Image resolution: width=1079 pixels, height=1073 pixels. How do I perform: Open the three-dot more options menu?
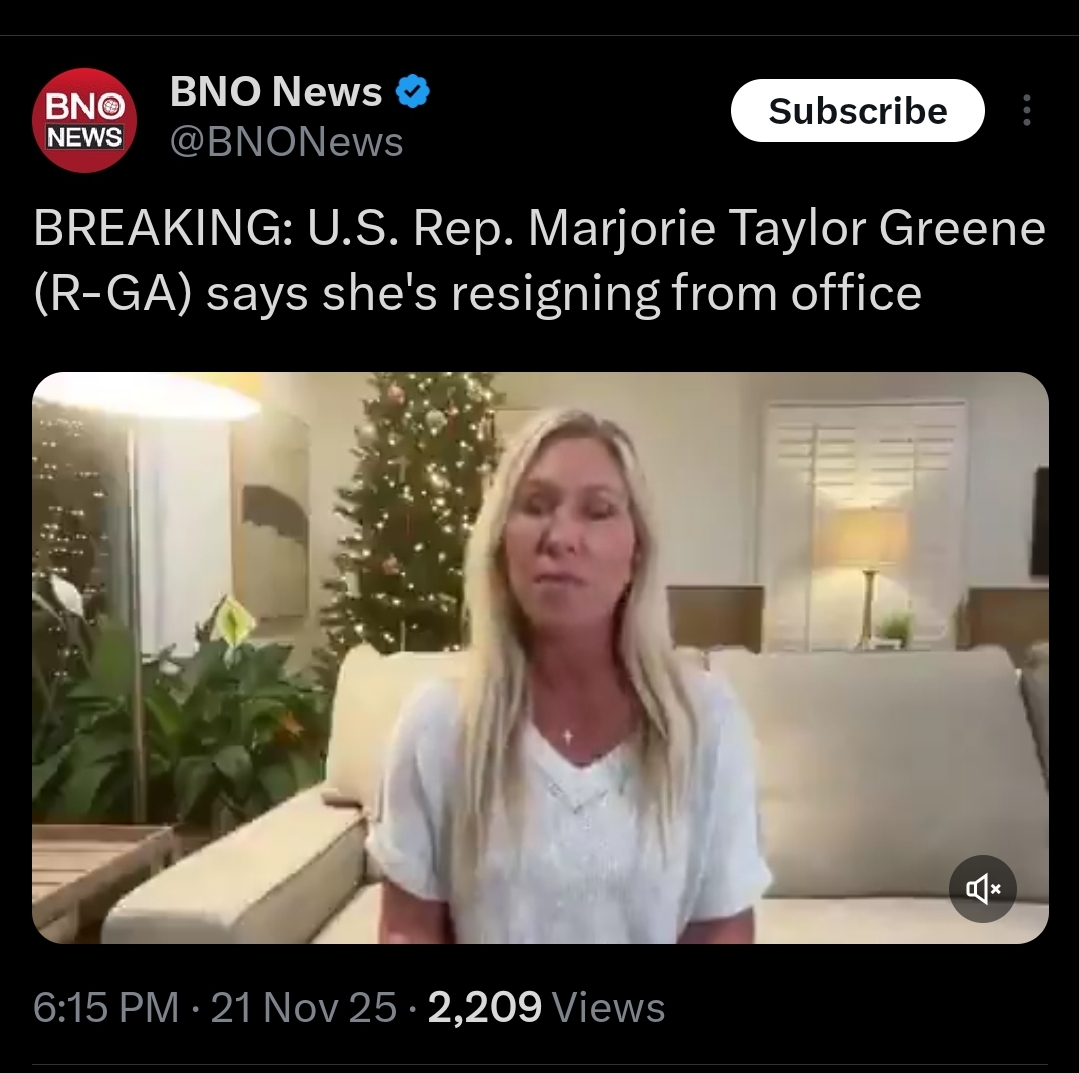click(1027, 110)
